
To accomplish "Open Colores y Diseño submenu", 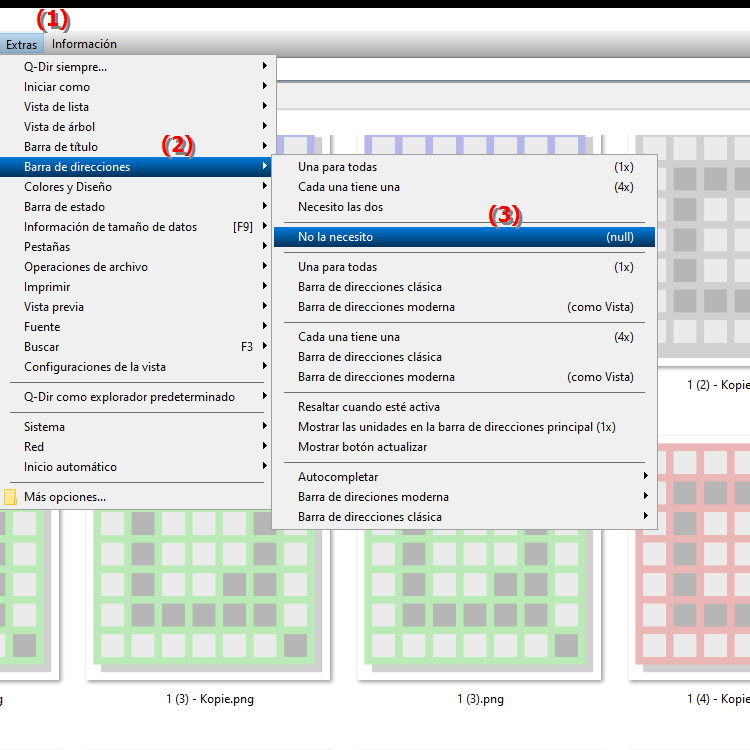I will point(136,187).
